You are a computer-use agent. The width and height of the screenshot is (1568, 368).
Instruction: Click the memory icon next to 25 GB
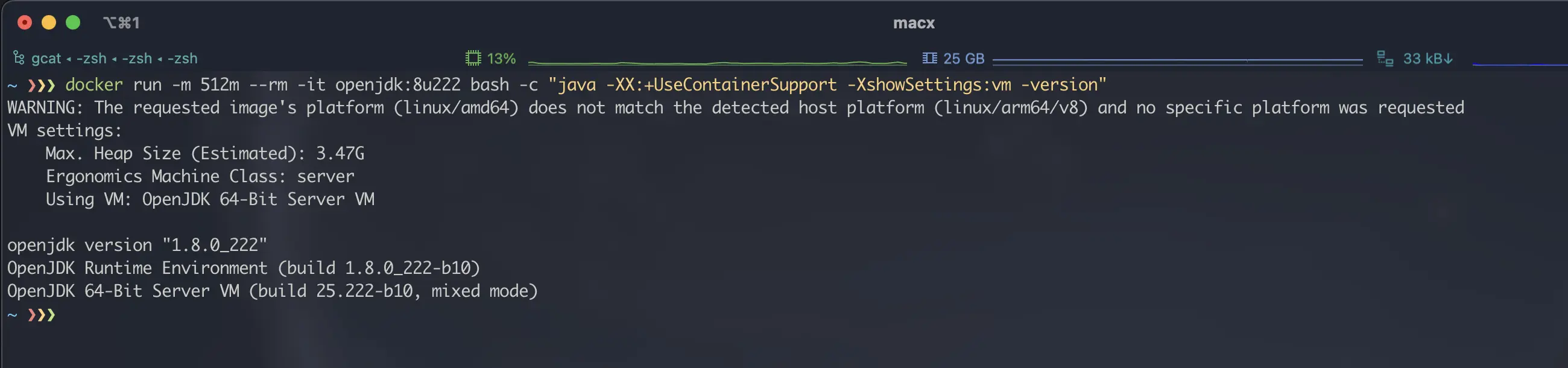929,59
